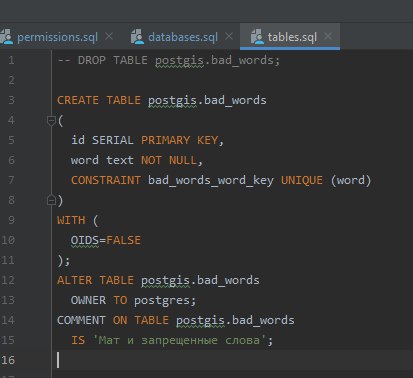This screenshot has height=378, width=413.
Task: Click '(word)' on line 7
Action: click(x=351, y=180)
